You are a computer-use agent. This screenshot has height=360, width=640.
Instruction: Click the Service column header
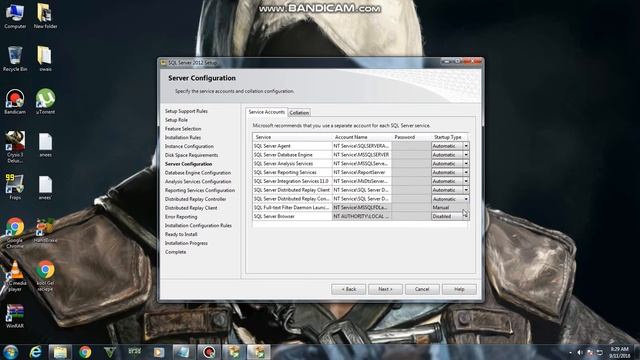[x=292, y=137]
